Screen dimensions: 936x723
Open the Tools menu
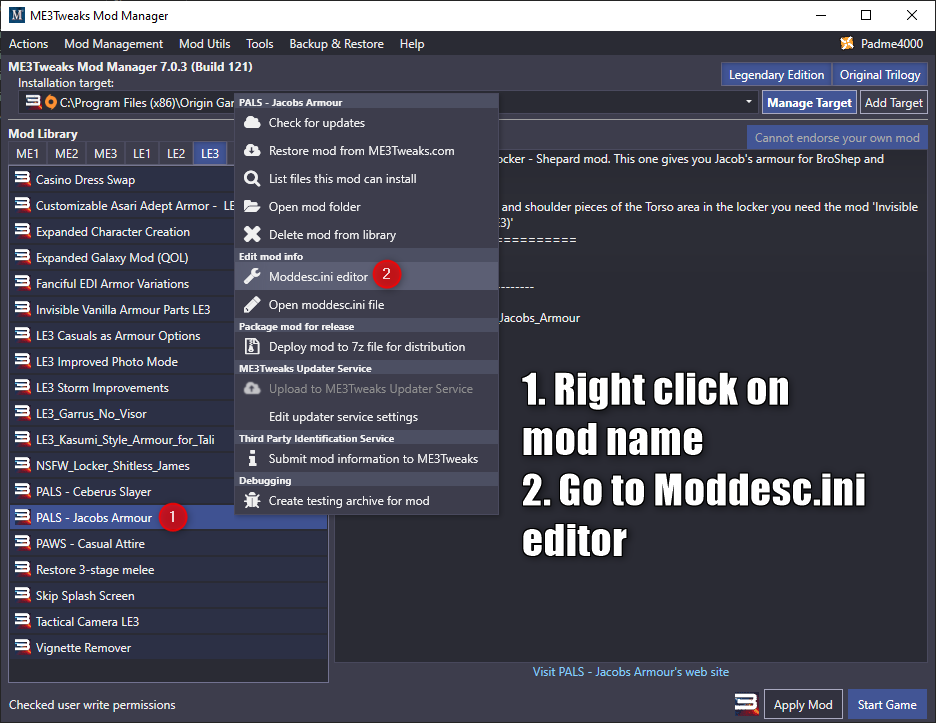[260, 44]
